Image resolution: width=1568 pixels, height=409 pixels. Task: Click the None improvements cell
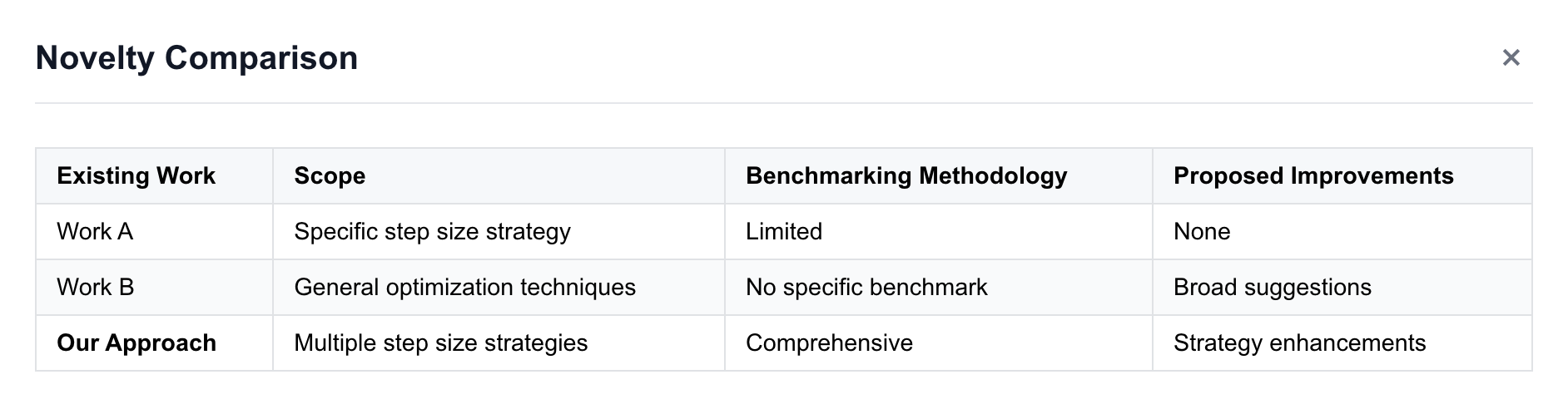click(1201, 232)
